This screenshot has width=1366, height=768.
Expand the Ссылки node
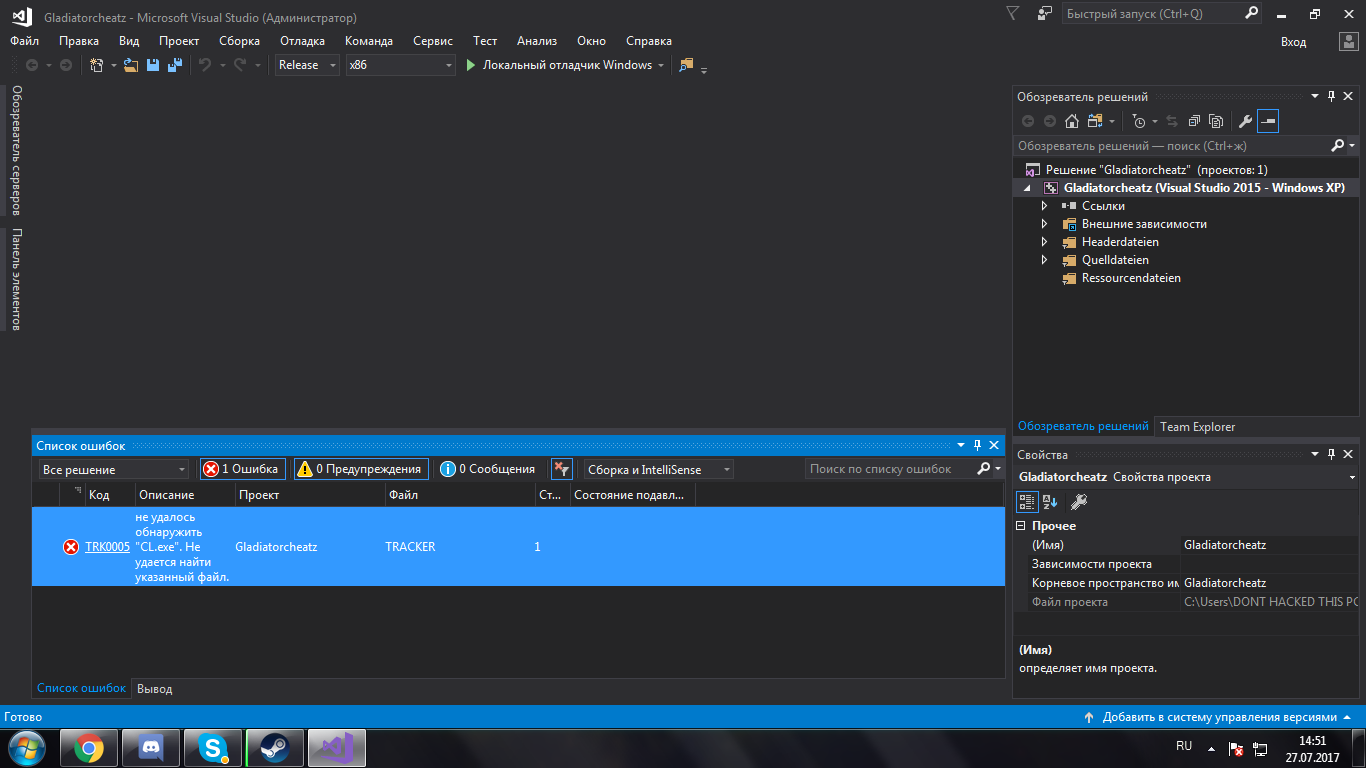(1045, 206)
